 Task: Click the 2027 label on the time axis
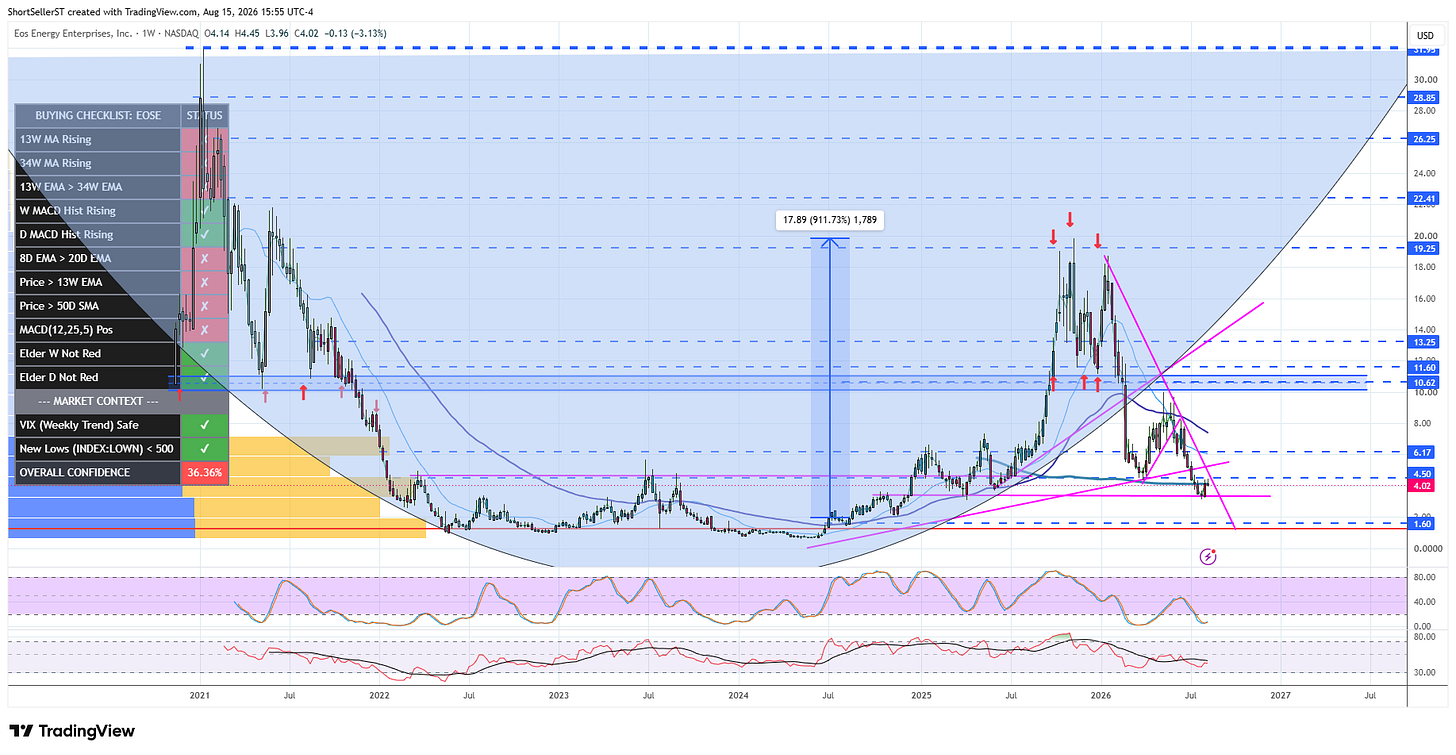[x=1280, y=694]
